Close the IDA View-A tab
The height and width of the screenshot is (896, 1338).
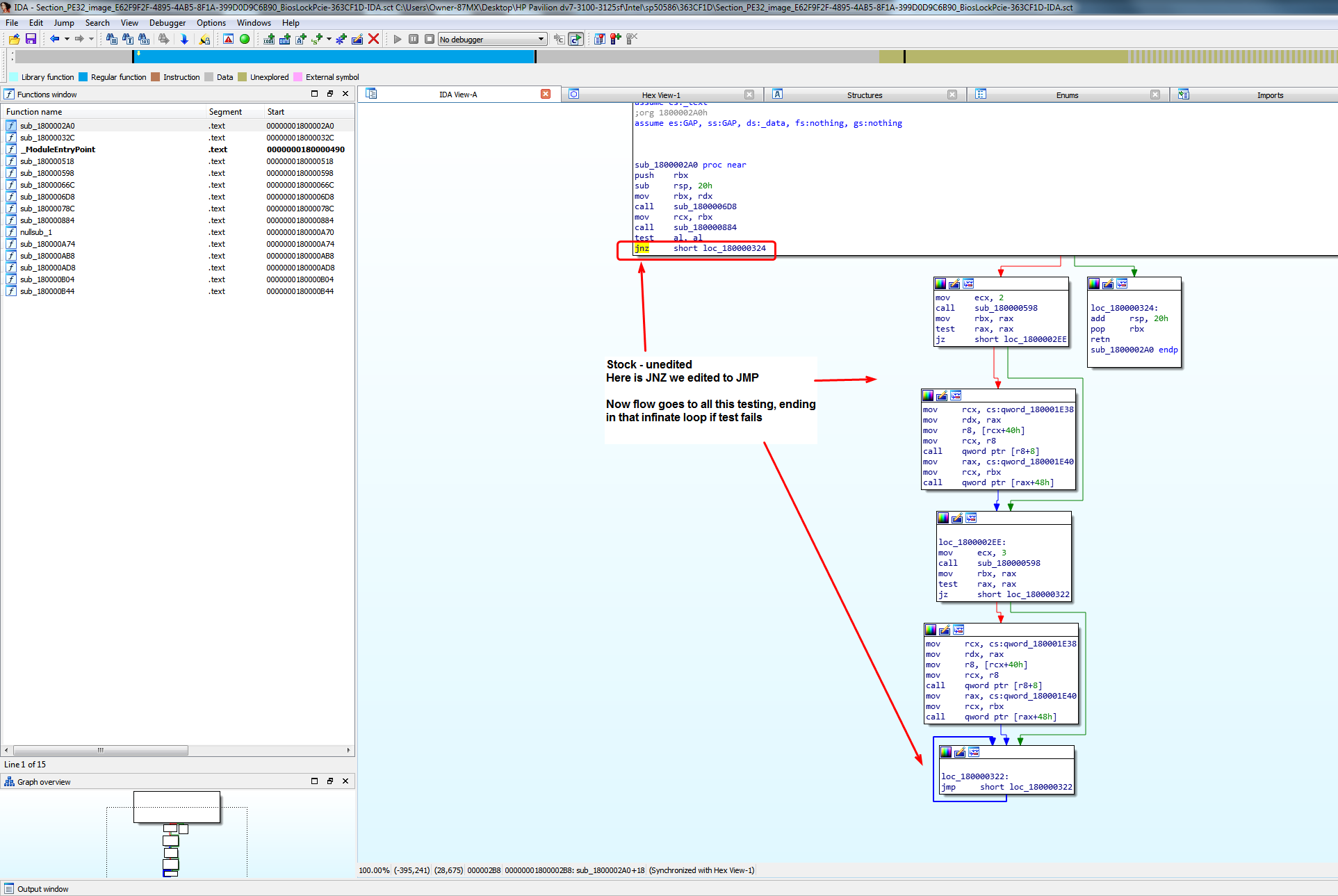pos(546,95)
